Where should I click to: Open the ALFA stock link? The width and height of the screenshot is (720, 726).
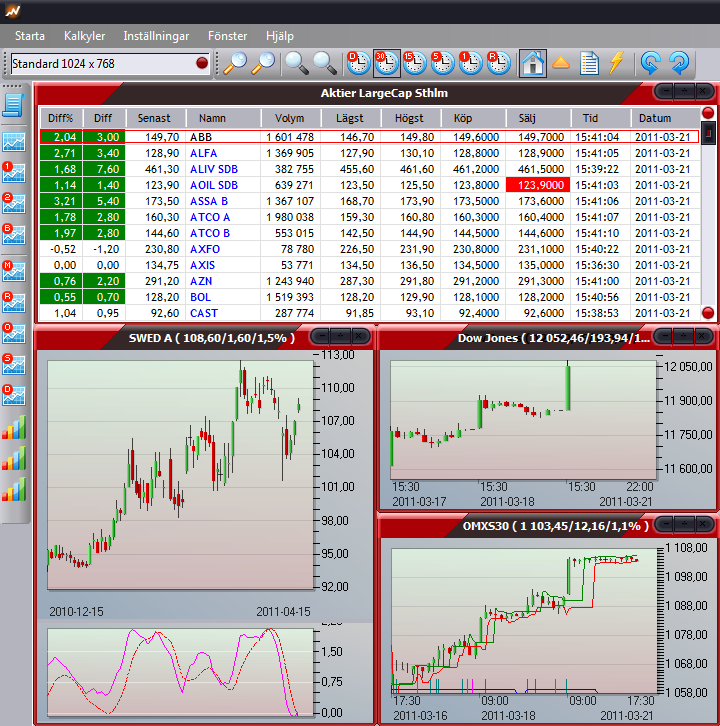(x=203, y=153)
